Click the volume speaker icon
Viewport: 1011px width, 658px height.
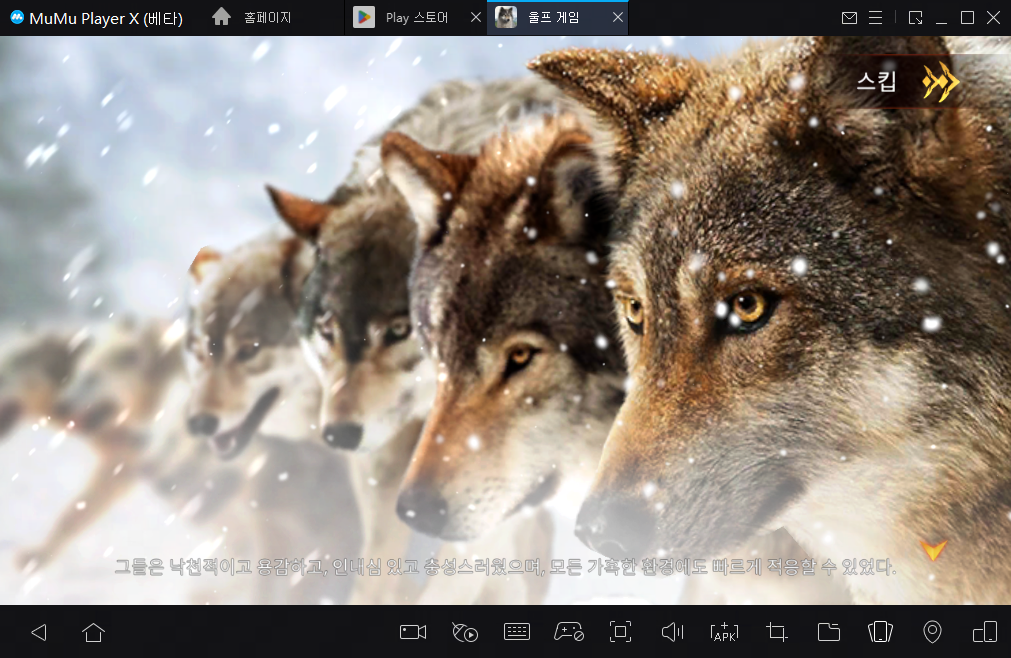pyautogui.click(x=673, y=632)
